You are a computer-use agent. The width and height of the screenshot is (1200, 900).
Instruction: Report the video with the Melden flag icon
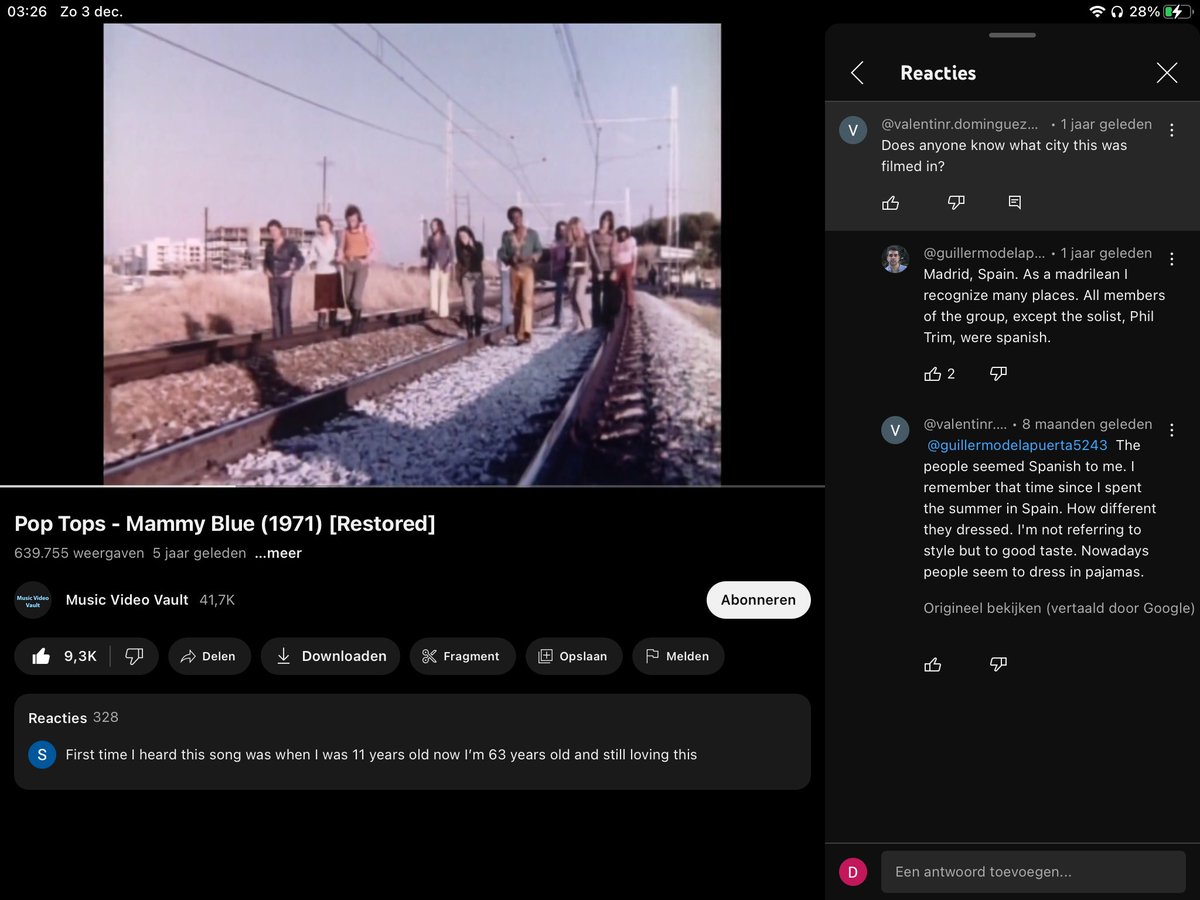click(678, 656)
